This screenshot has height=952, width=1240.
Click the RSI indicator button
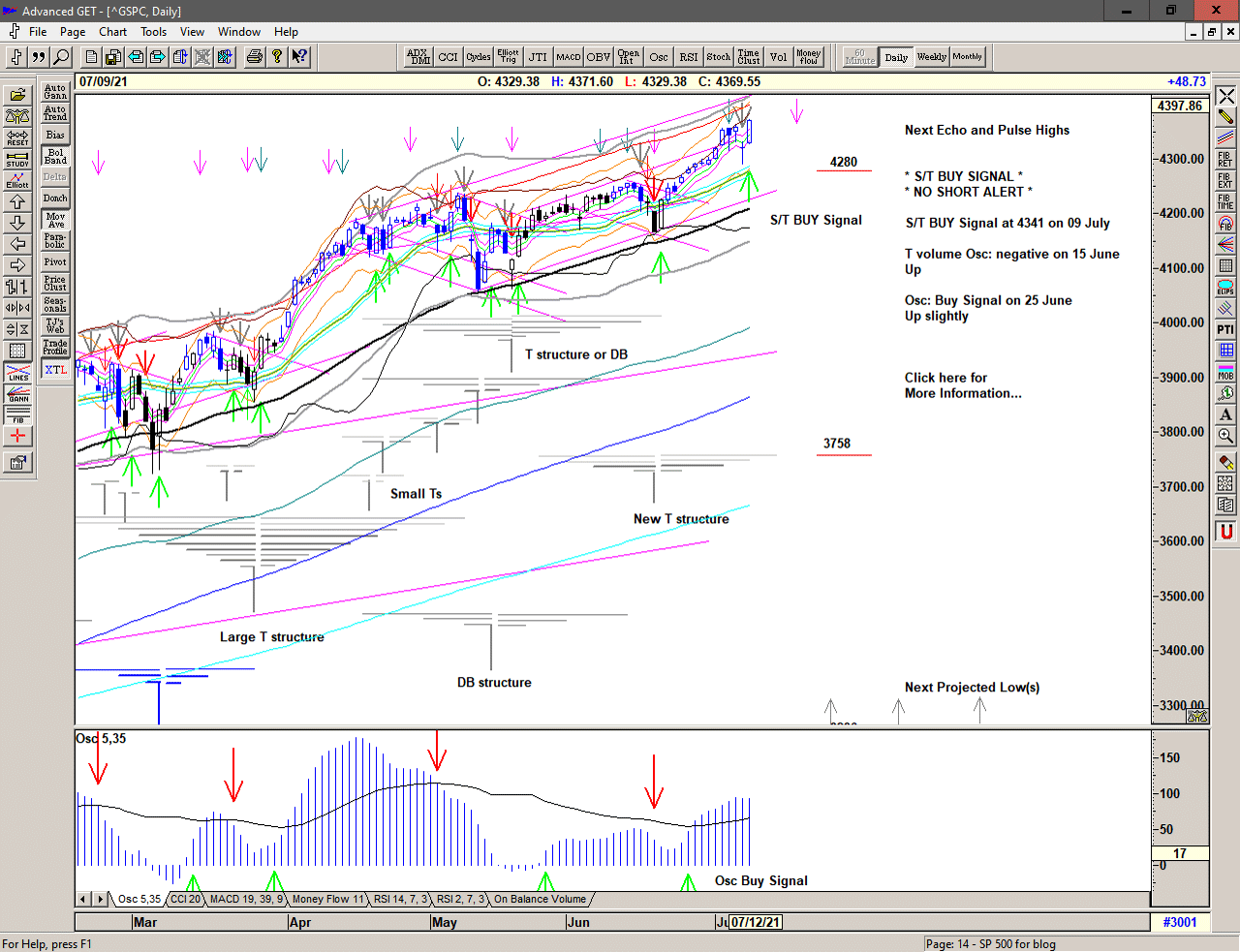tap(688, 57)
